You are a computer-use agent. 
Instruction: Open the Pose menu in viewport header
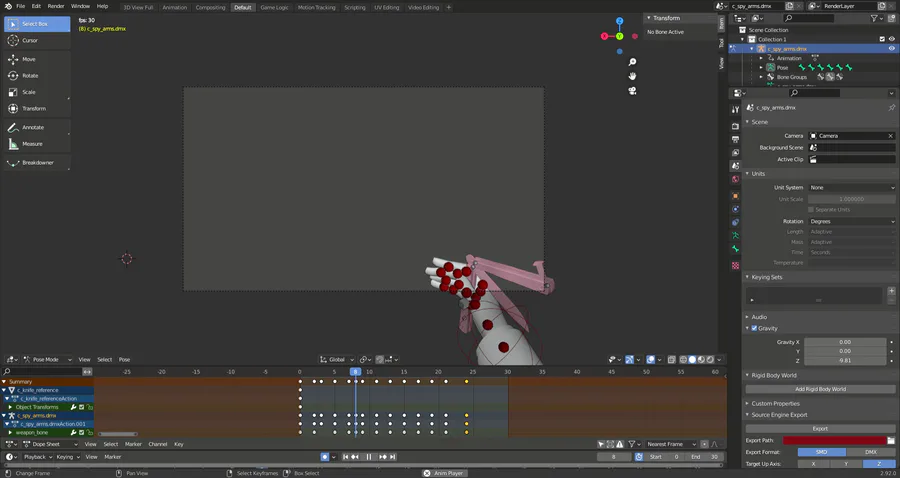pyautogui.click(x=124, y=360)
